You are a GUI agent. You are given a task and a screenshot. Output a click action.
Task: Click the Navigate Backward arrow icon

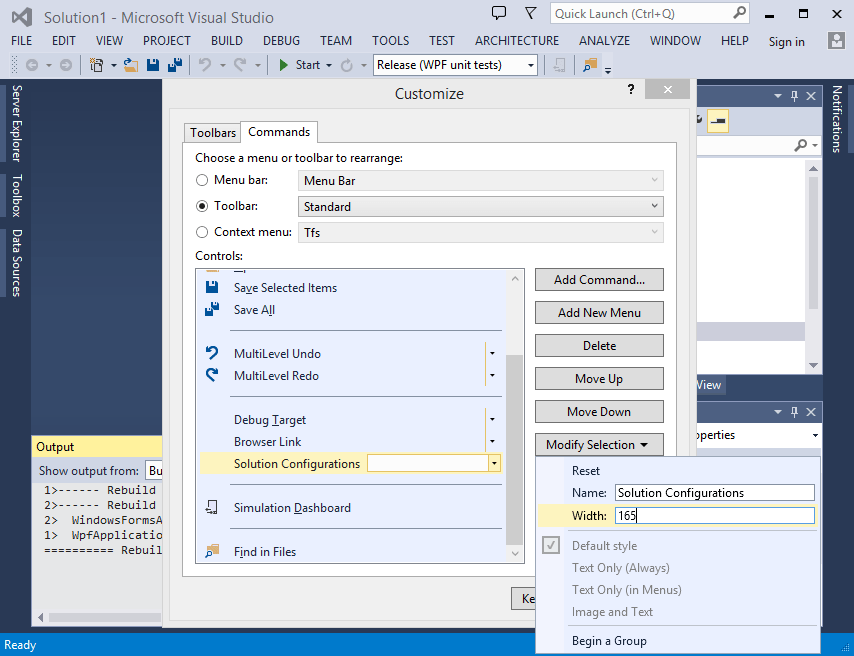pyautogui.click(x=32, y=64)
